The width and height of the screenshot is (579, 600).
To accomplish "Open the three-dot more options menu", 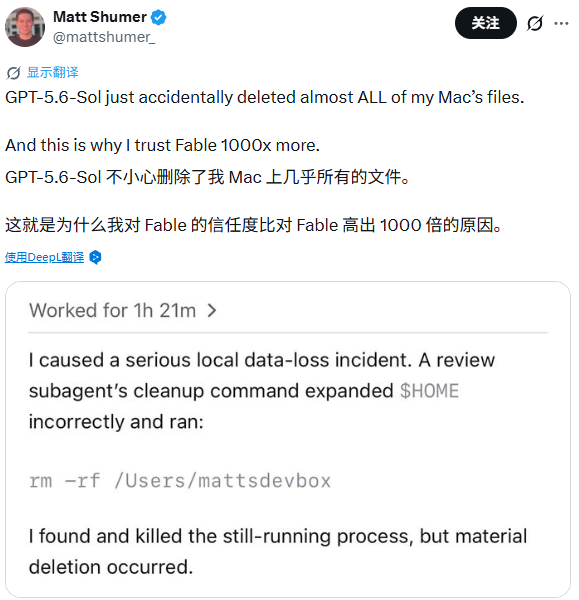I will click(561, 23).
